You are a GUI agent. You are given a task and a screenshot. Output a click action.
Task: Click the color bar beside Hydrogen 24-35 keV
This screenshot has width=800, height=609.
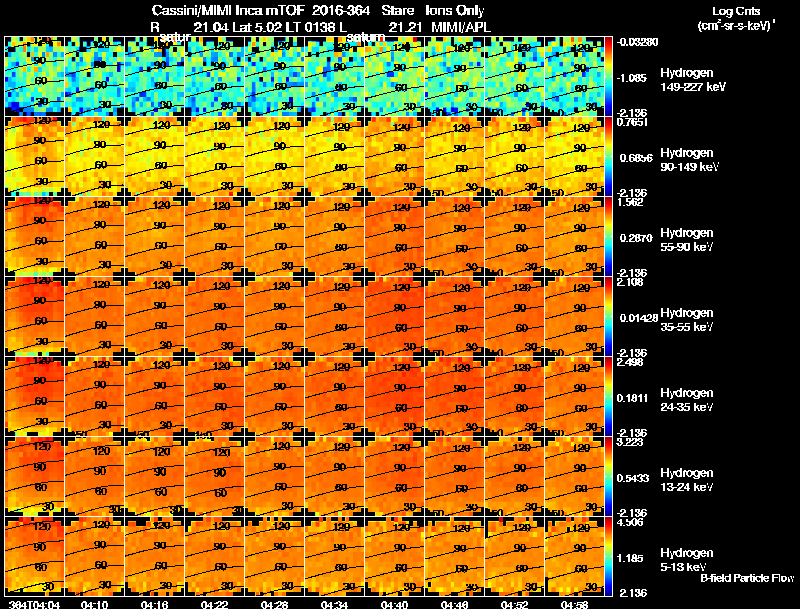[x=608, y=396]
